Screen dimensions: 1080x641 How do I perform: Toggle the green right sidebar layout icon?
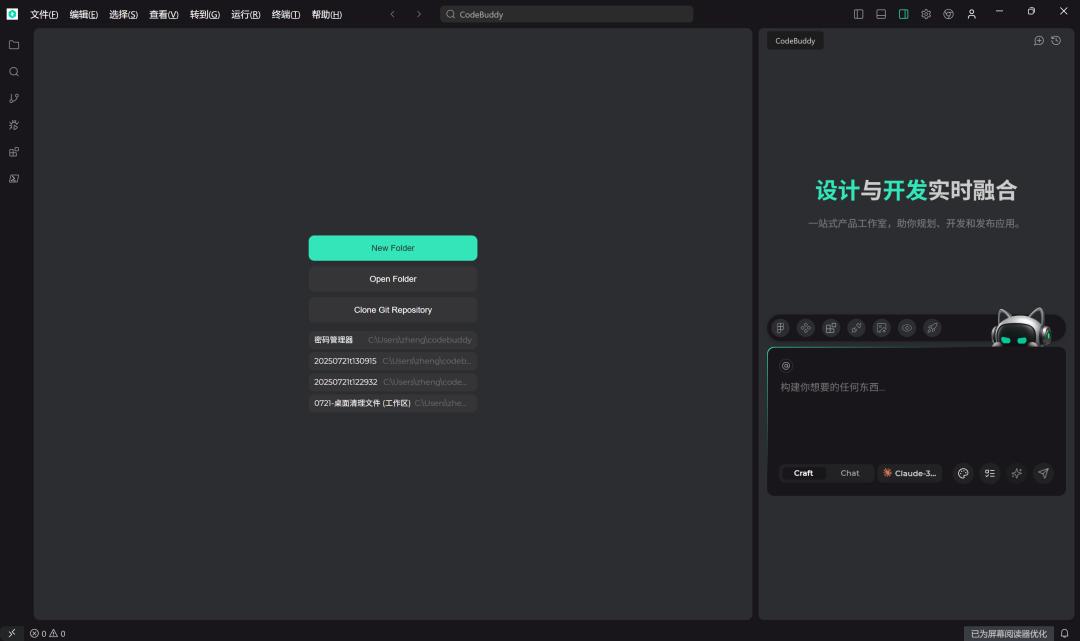click(904, 14)
